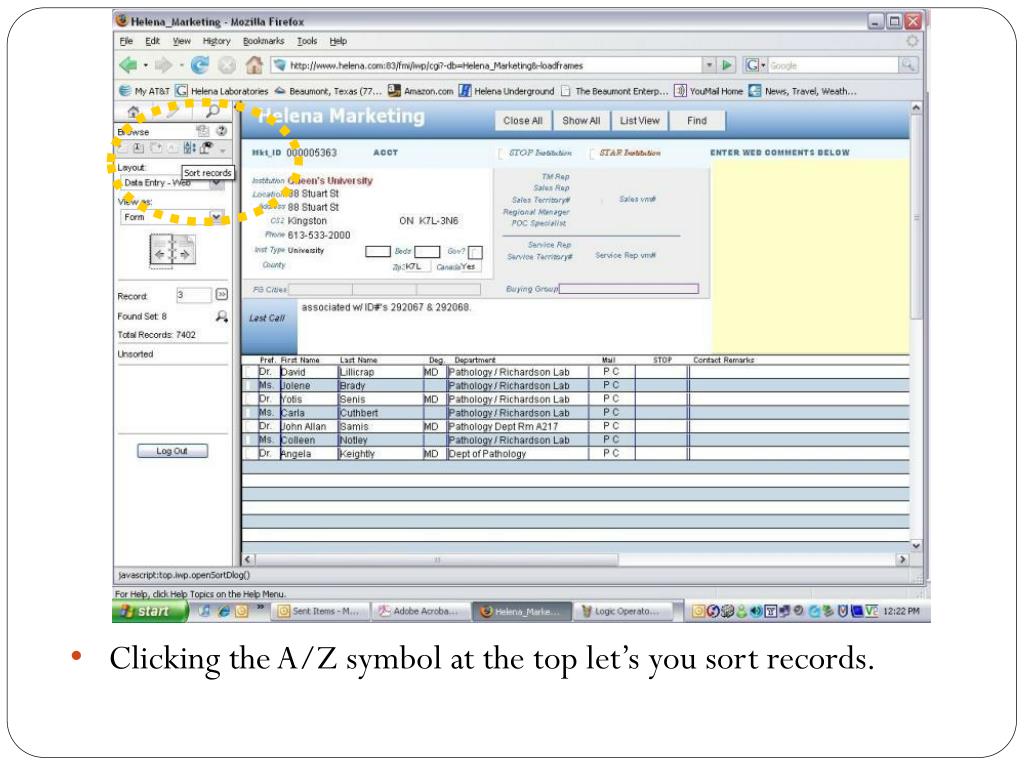The width and height of the screenshot is (1024, 768).
Task: Open the View menu
Action: point(182,40)
